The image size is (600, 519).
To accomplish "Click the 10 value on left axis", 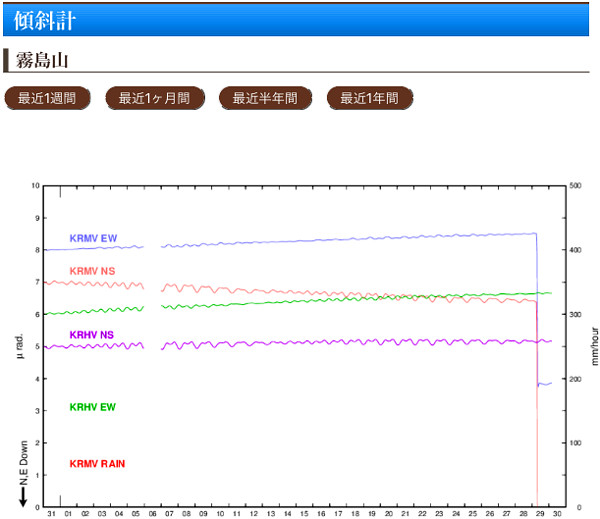I will 36,186.
